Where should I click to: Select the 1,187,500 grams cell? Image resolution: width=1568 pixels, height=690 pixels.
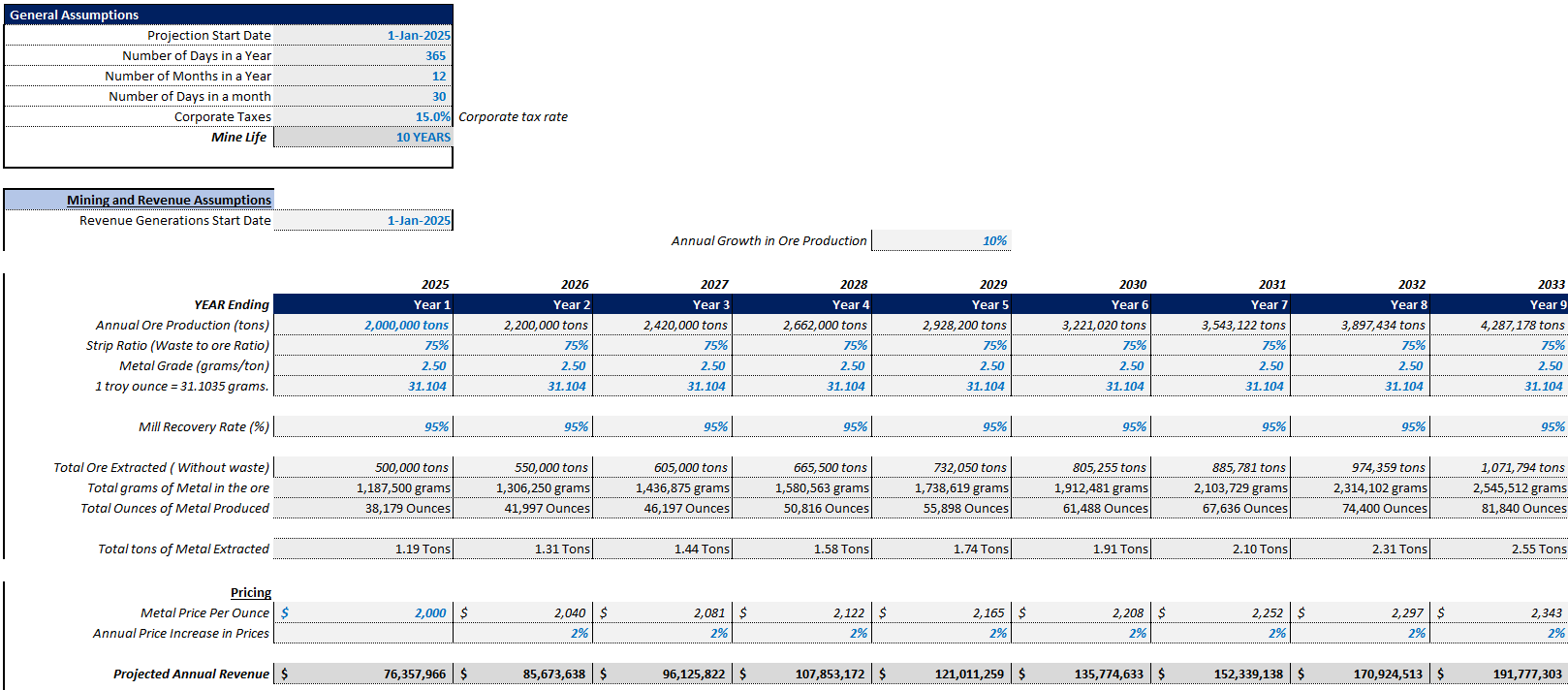tap(363, 487)
